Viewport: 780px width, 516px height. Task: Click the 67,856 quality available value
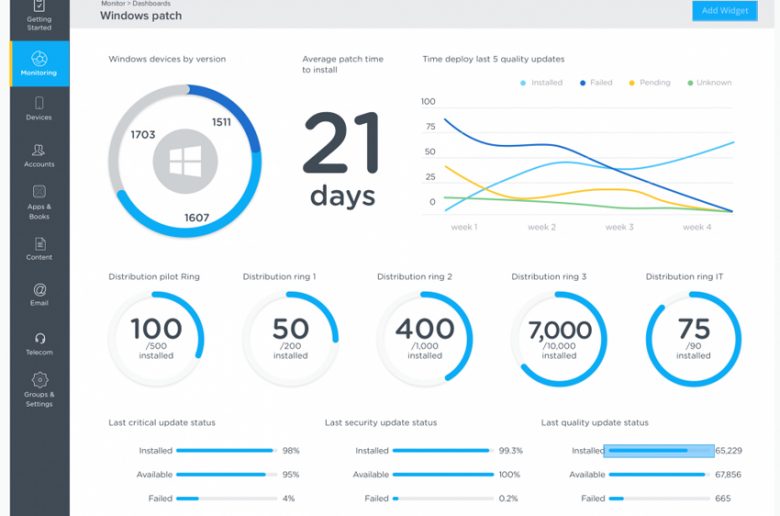[728, 475]
